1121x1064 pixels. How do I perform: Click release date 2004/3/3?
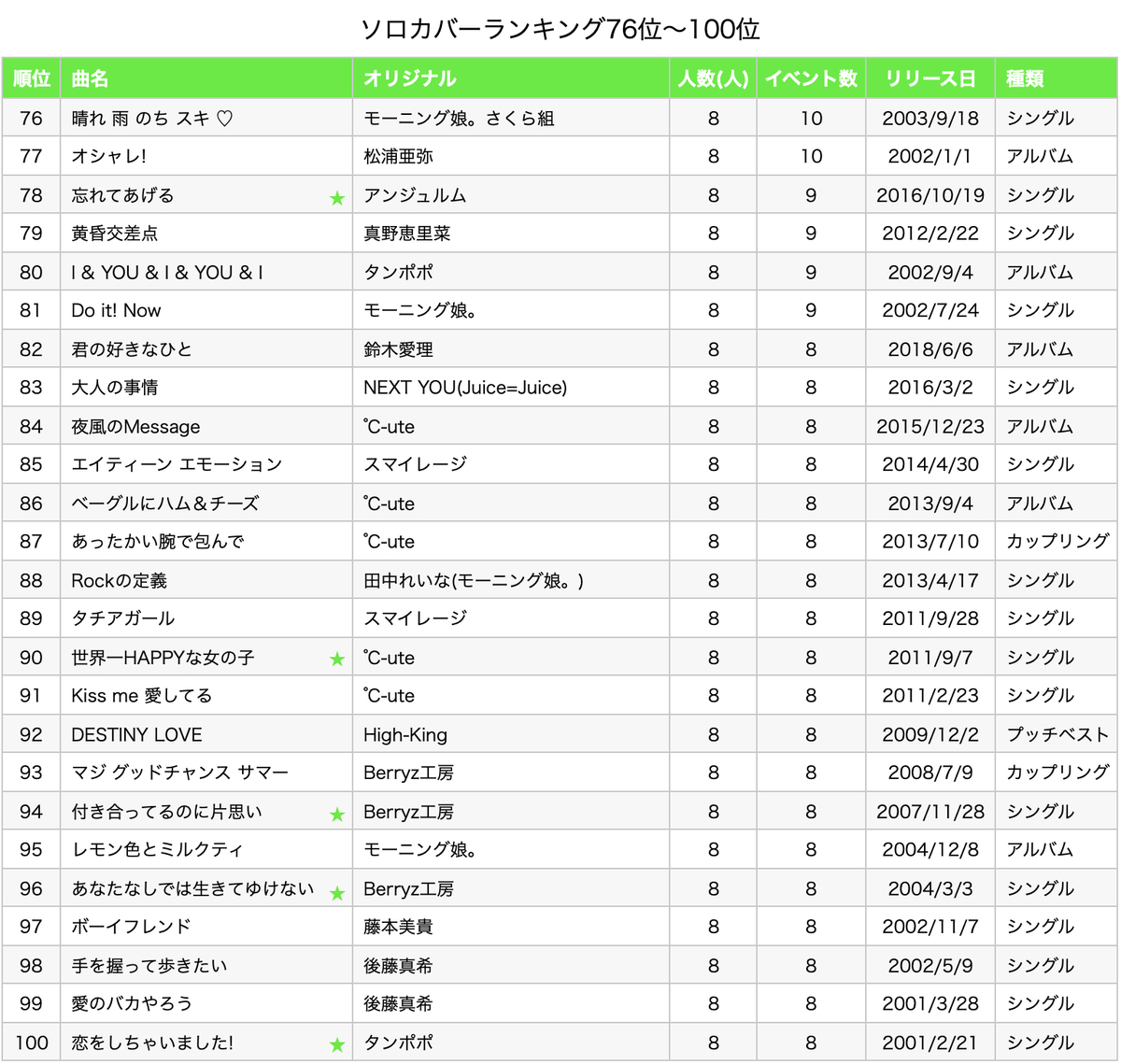(x=930, y=888)
